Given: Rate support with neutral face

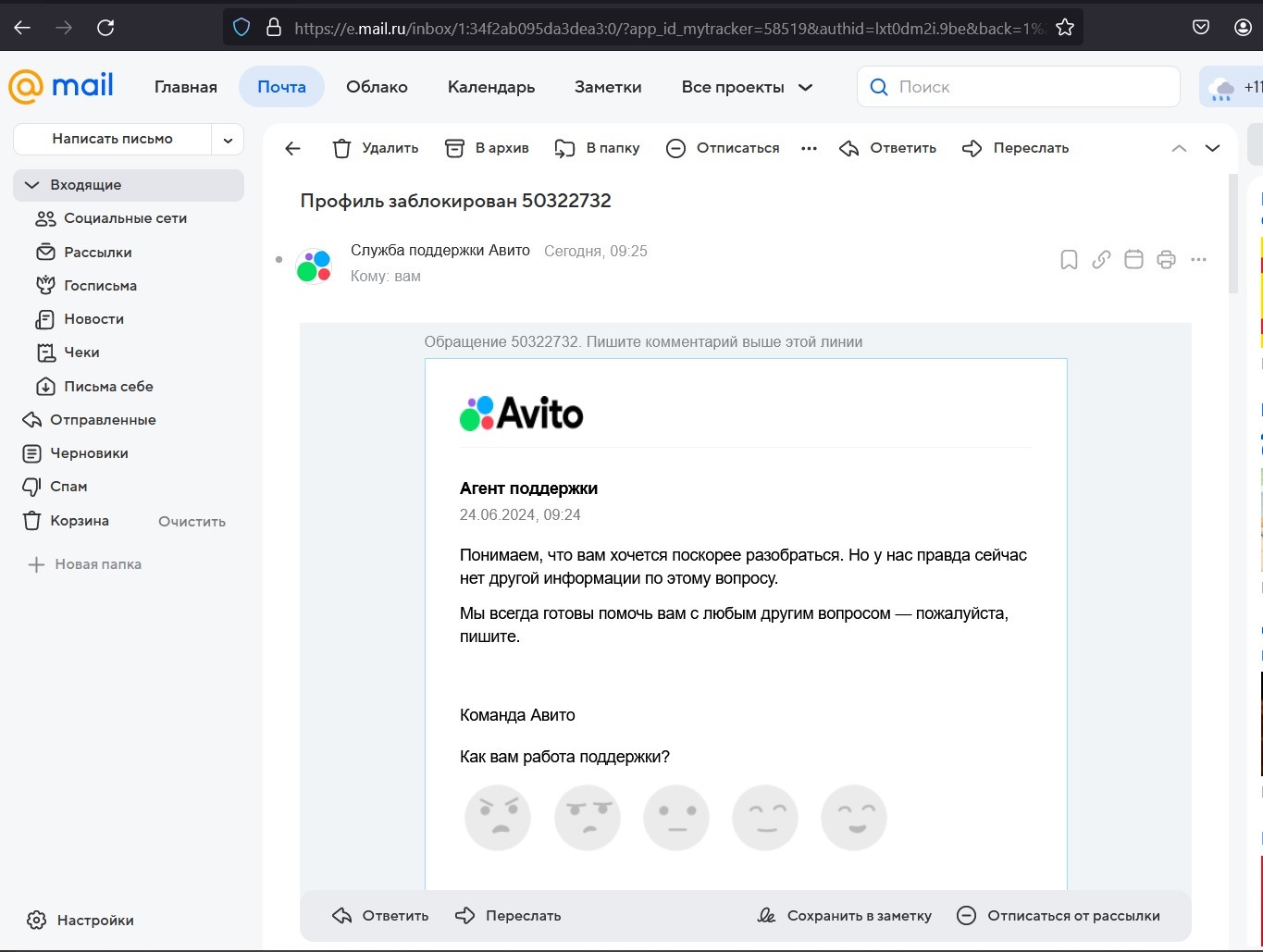Looking at the screenshot, I should coord(676,818).
